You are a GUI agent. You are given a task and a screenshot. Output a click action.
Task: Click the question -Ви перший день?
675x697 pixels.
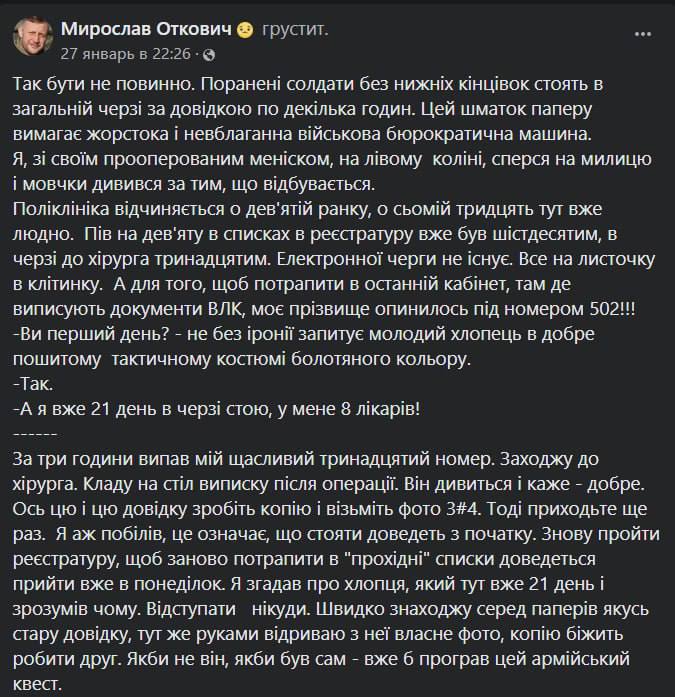(97, 333)
